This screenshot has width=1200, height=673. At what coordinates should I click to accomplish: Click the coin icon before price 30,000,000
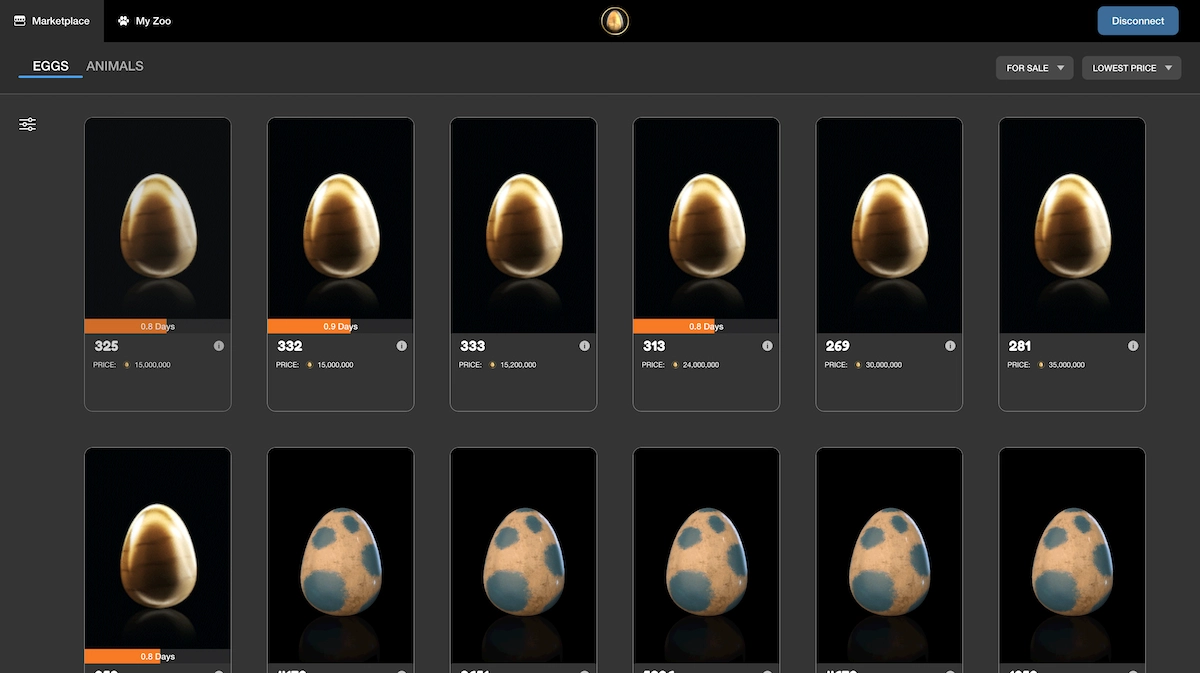[x=858, y=365]
